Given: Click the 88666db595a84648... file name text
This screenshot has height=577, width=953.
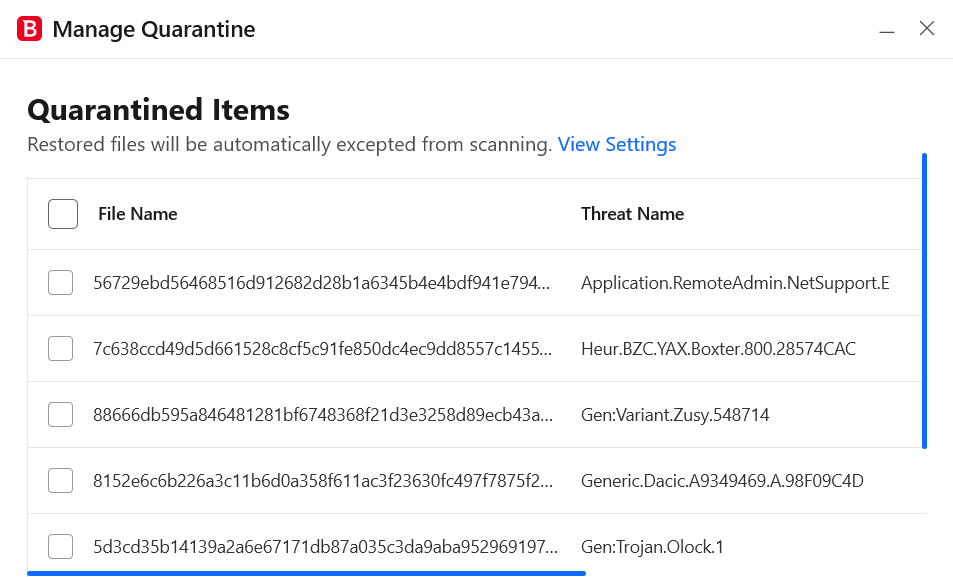Looking at the screenshot, I should tap(323, 415).
